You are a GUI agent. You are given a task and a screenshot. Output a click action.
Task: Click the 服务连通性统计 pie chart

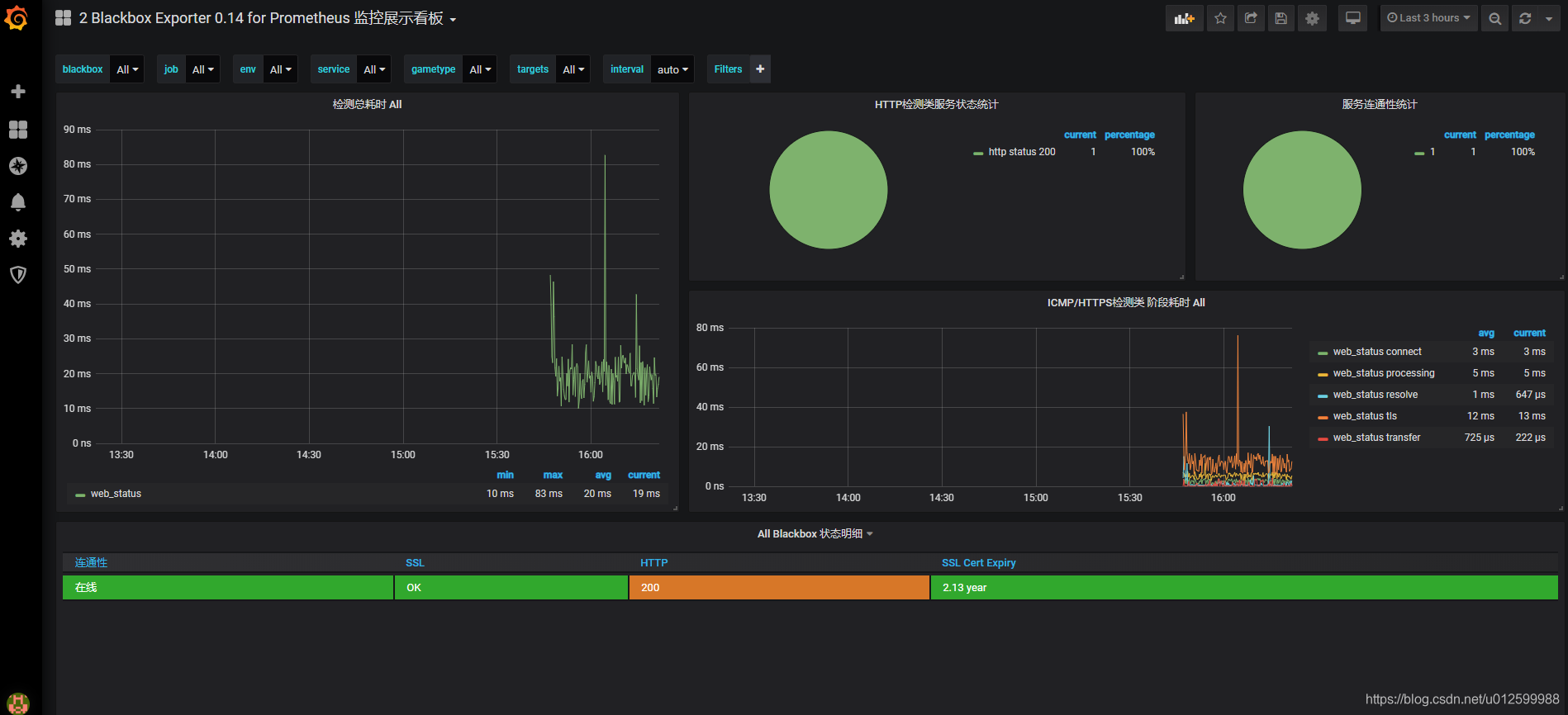(x=1302, y=190)
